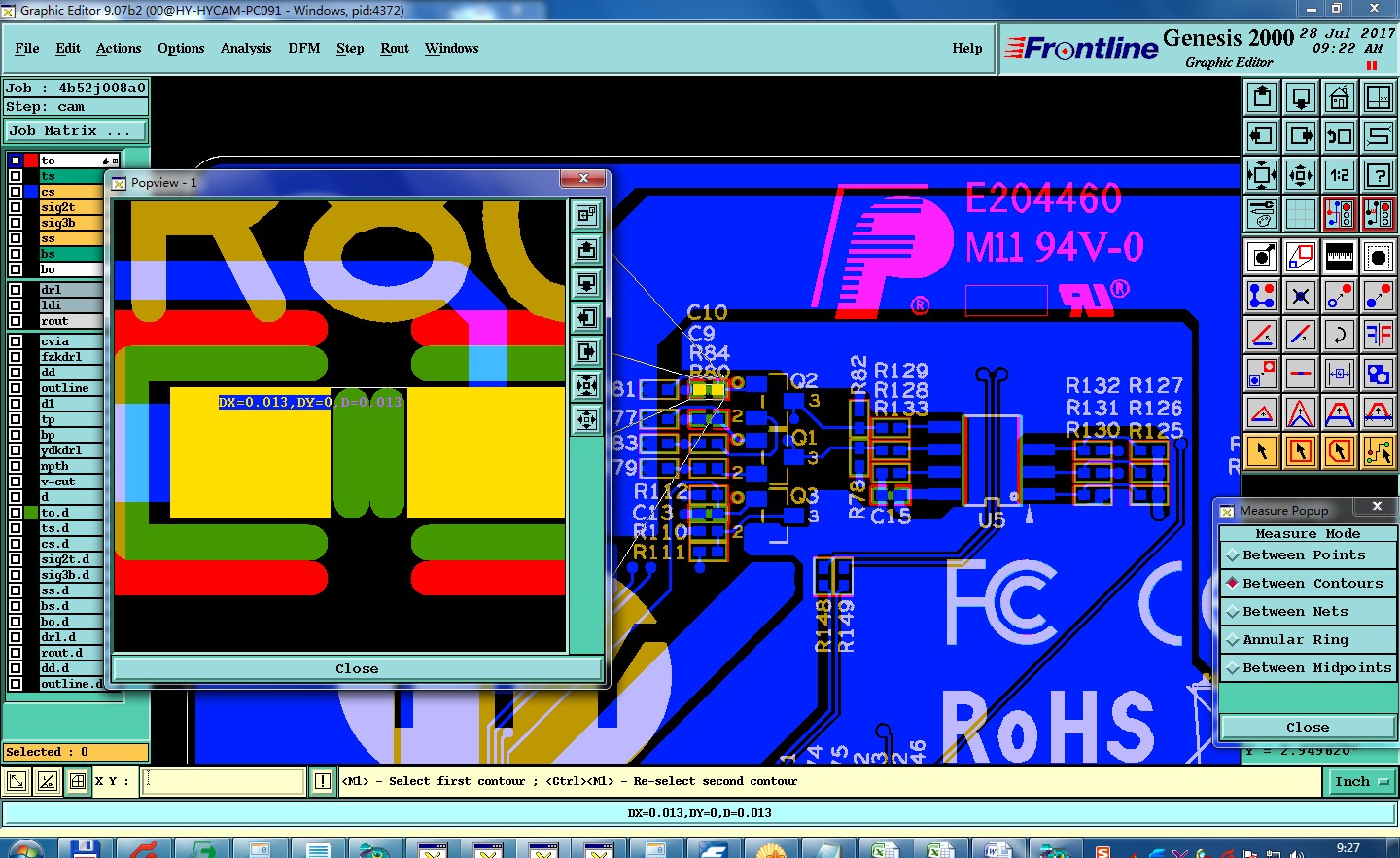The image size is (1400, 858).
Task: Click the 1:2 scale icon
Action: [1340, 175]
